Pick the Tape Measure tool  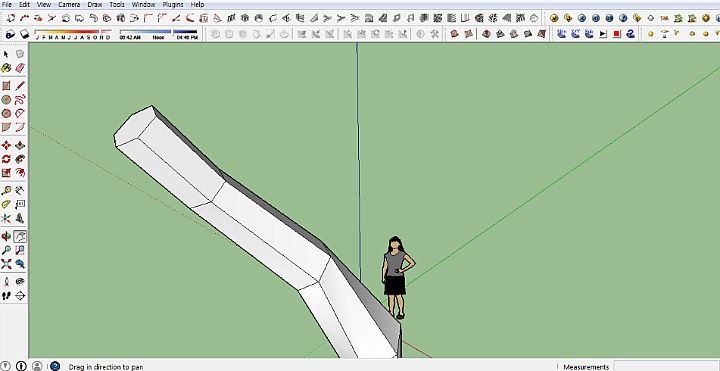(x=6, y=191)
